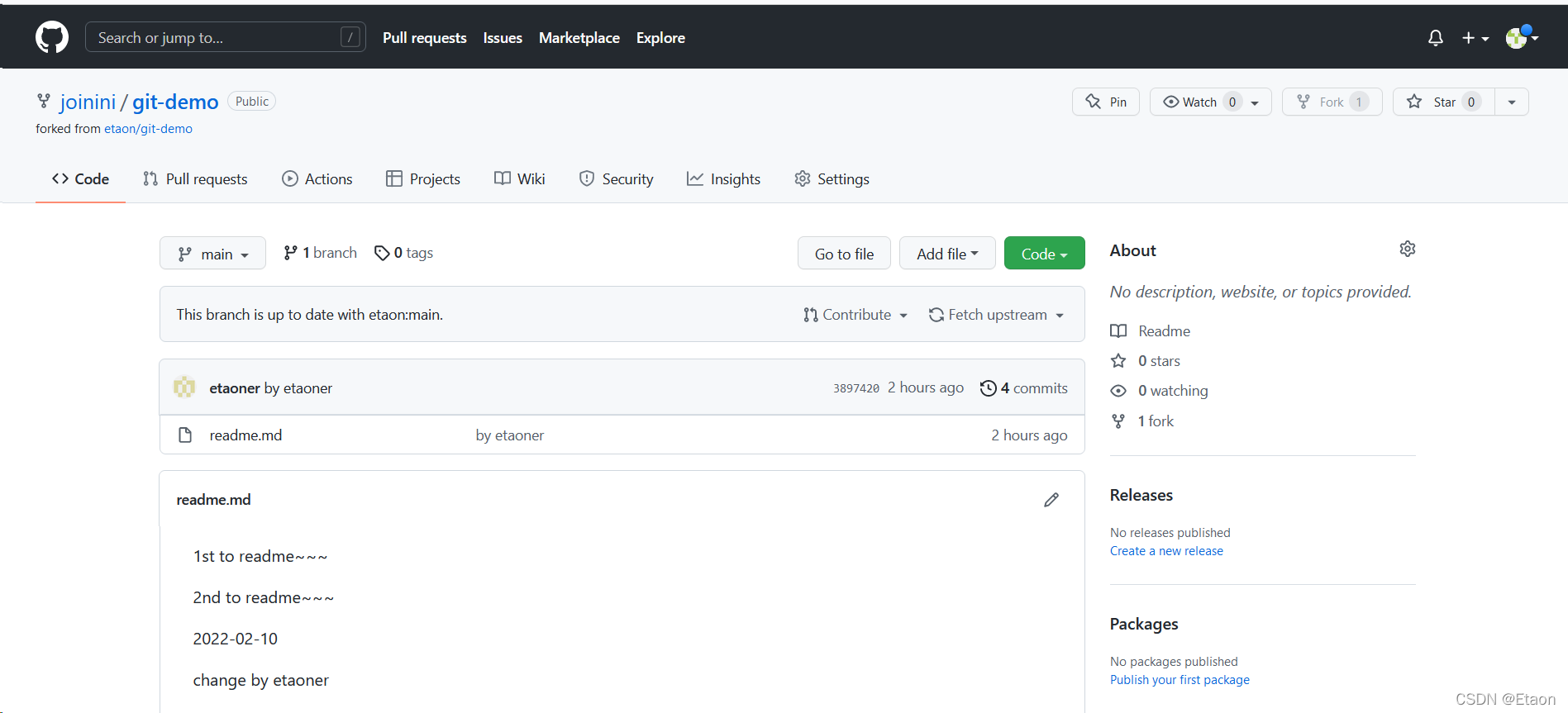Open the Actions tab
This screenshot has height=713, width=1568.
coord(317,179)
